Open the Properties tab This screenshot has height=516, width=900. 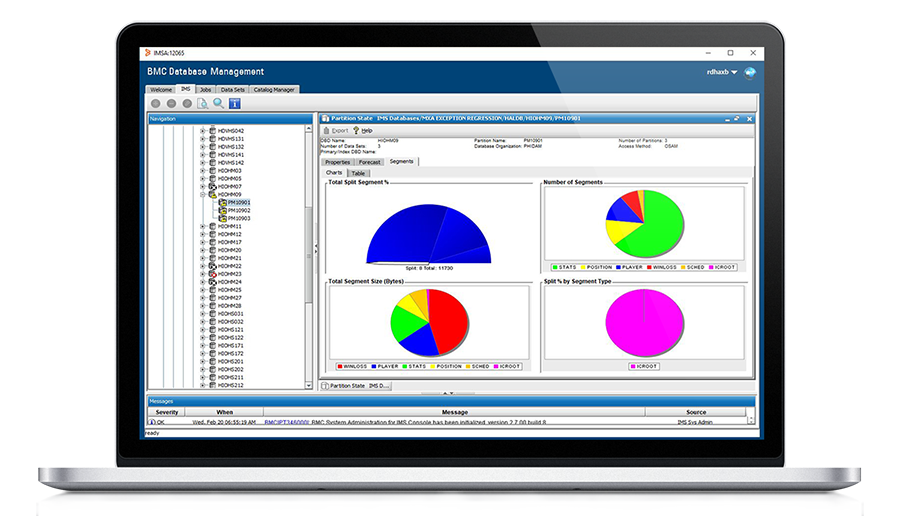[337, 161]
